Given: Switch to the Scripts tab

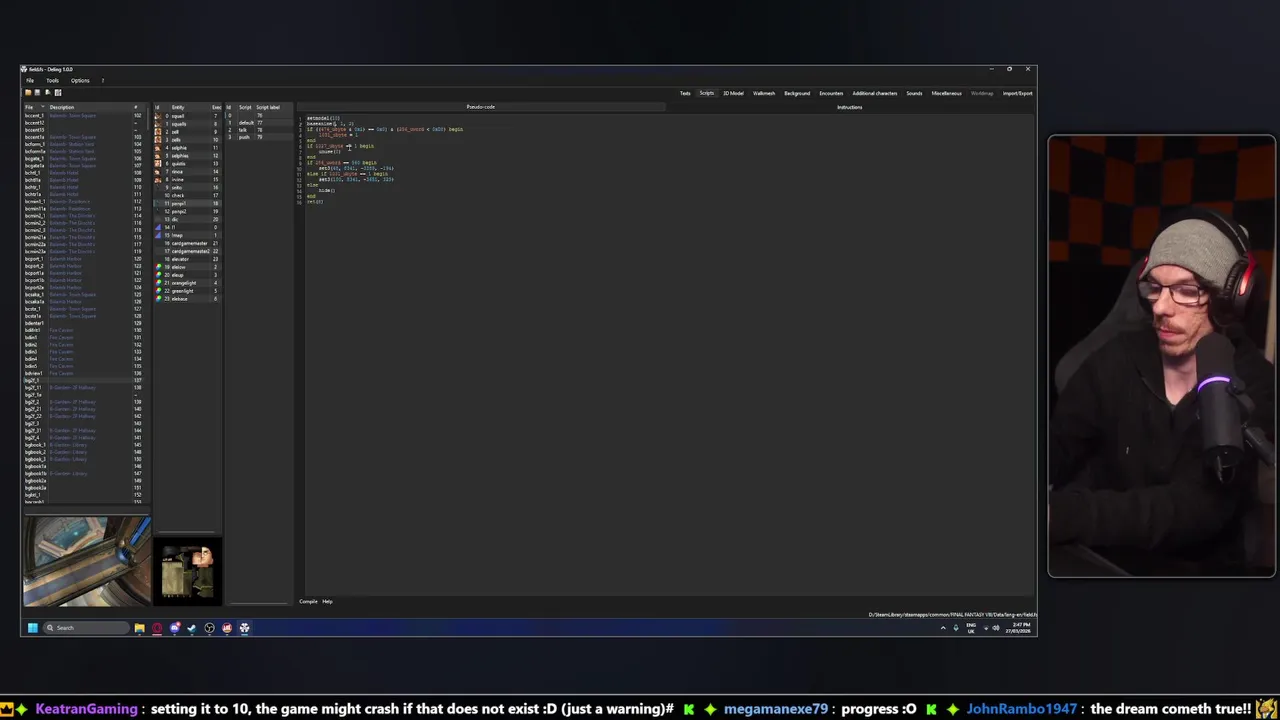Looking at the screenshot, I should (x=707, y=93).
